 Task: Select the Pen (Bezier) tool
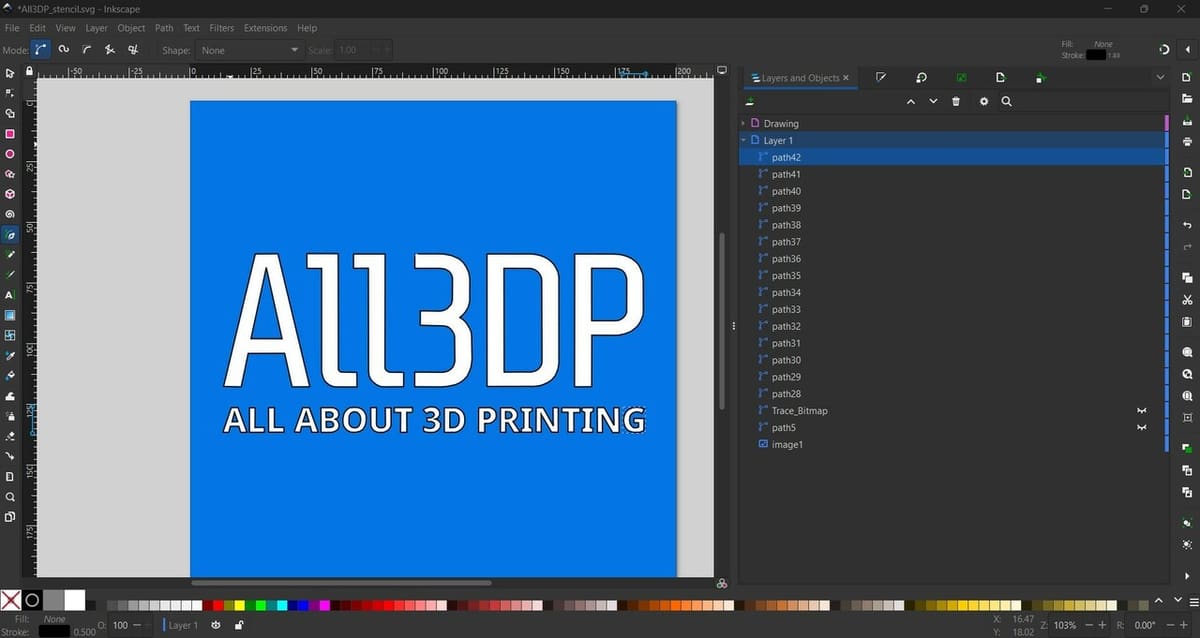pyautogui.click(x=10, y=235)
